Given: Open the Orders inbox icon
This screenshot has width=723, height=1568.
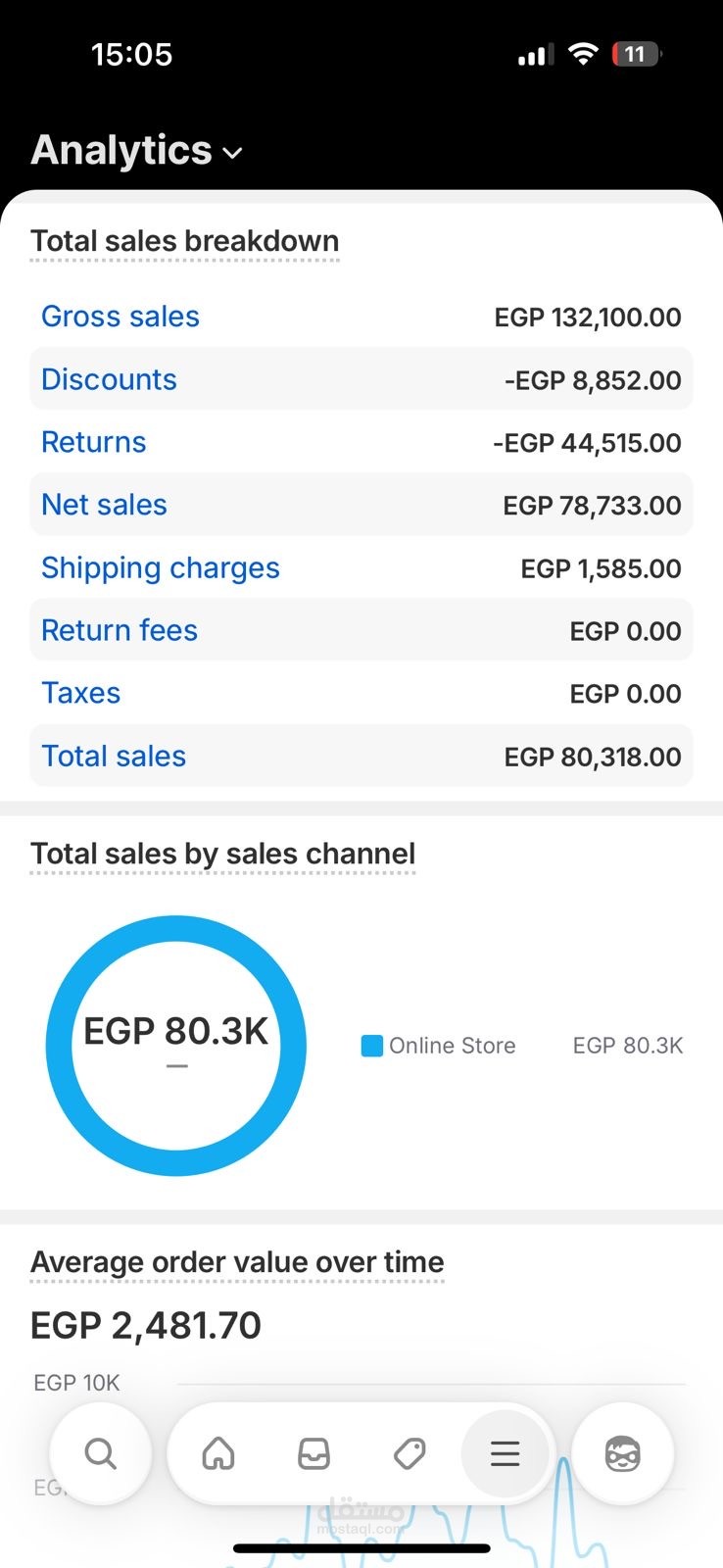Looking at the screenshot, I should click(x=313, y=1453).
